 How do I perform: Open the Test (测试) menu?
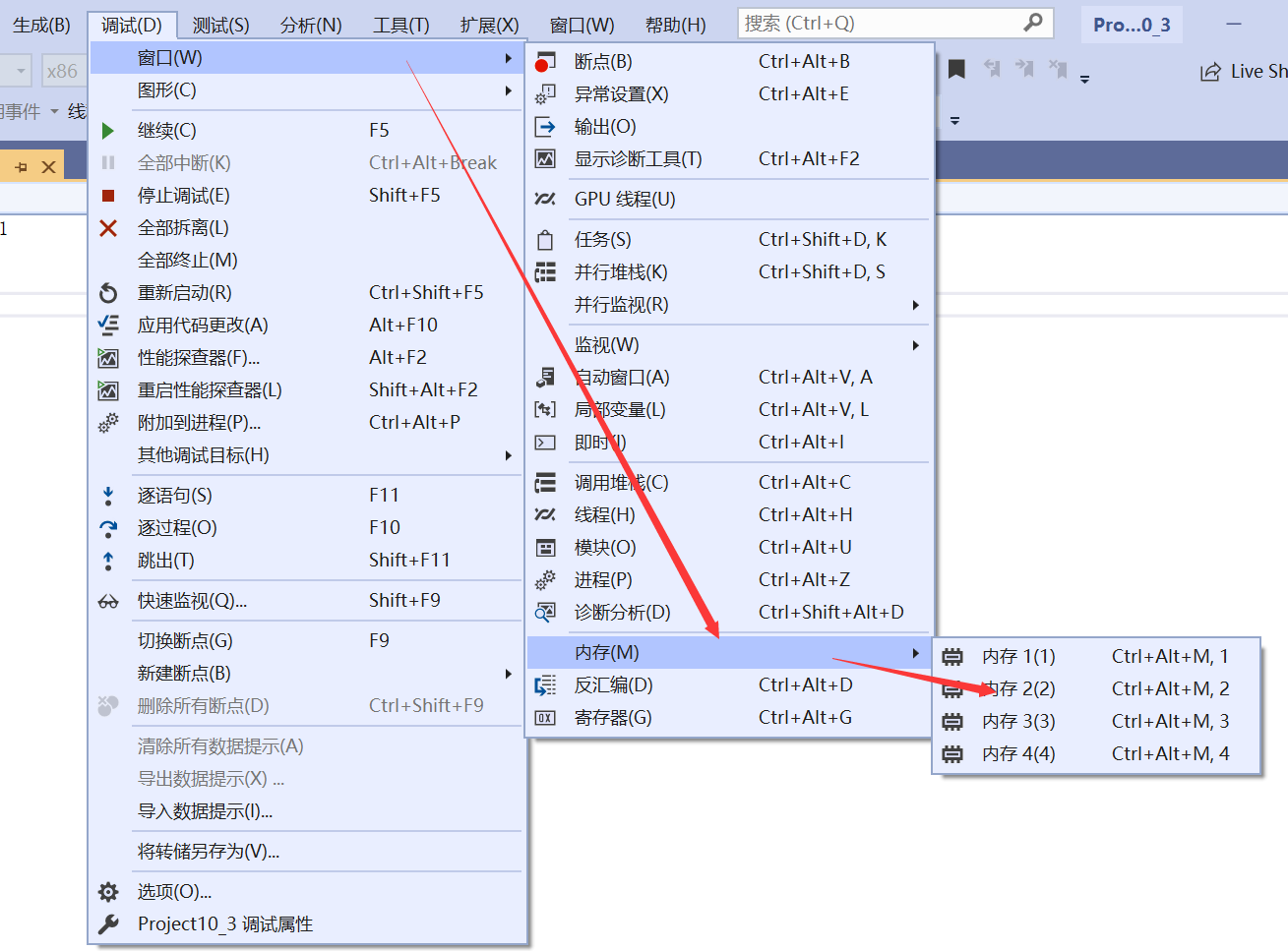(x=220, y=25)
